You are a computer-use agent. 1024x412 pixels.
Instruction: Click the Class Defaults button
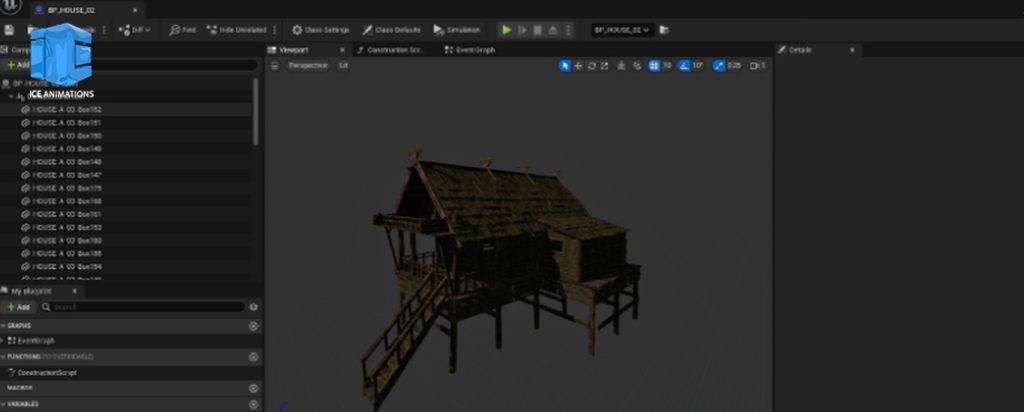tap(392, 30)
